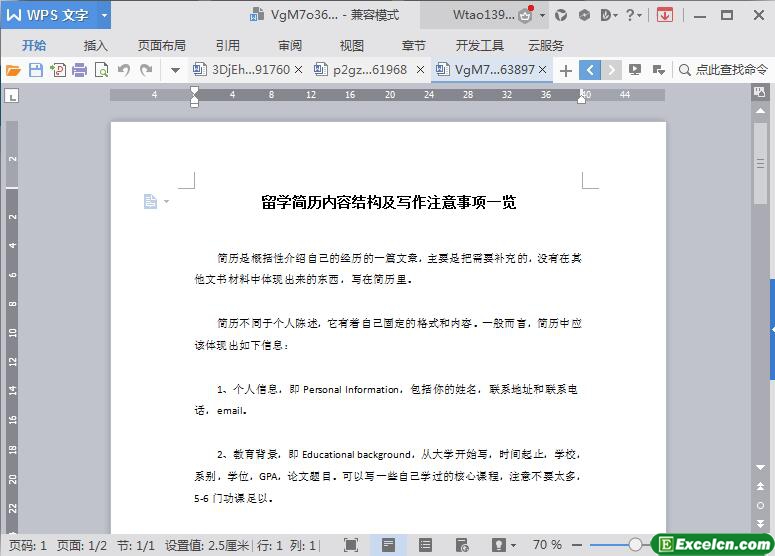Open the 章节 ribbon tab
775x556 pixels.
point(413,46)
